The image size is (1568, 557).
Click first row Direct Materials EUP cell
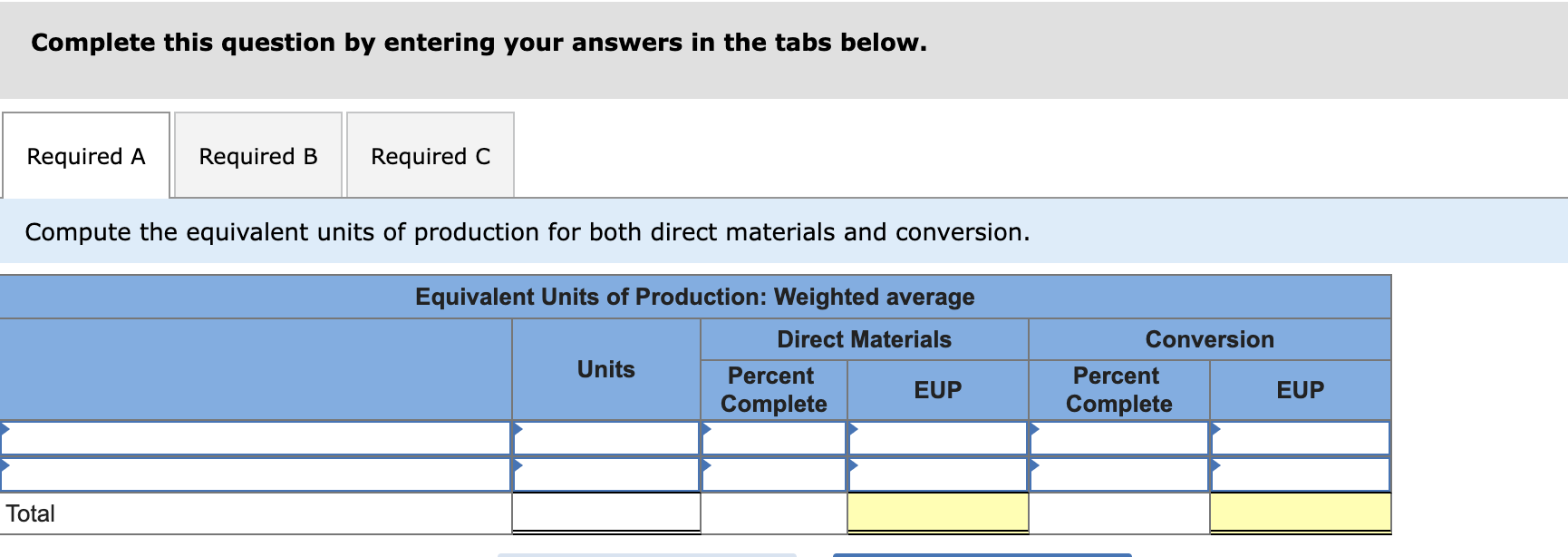click(938, 439)
